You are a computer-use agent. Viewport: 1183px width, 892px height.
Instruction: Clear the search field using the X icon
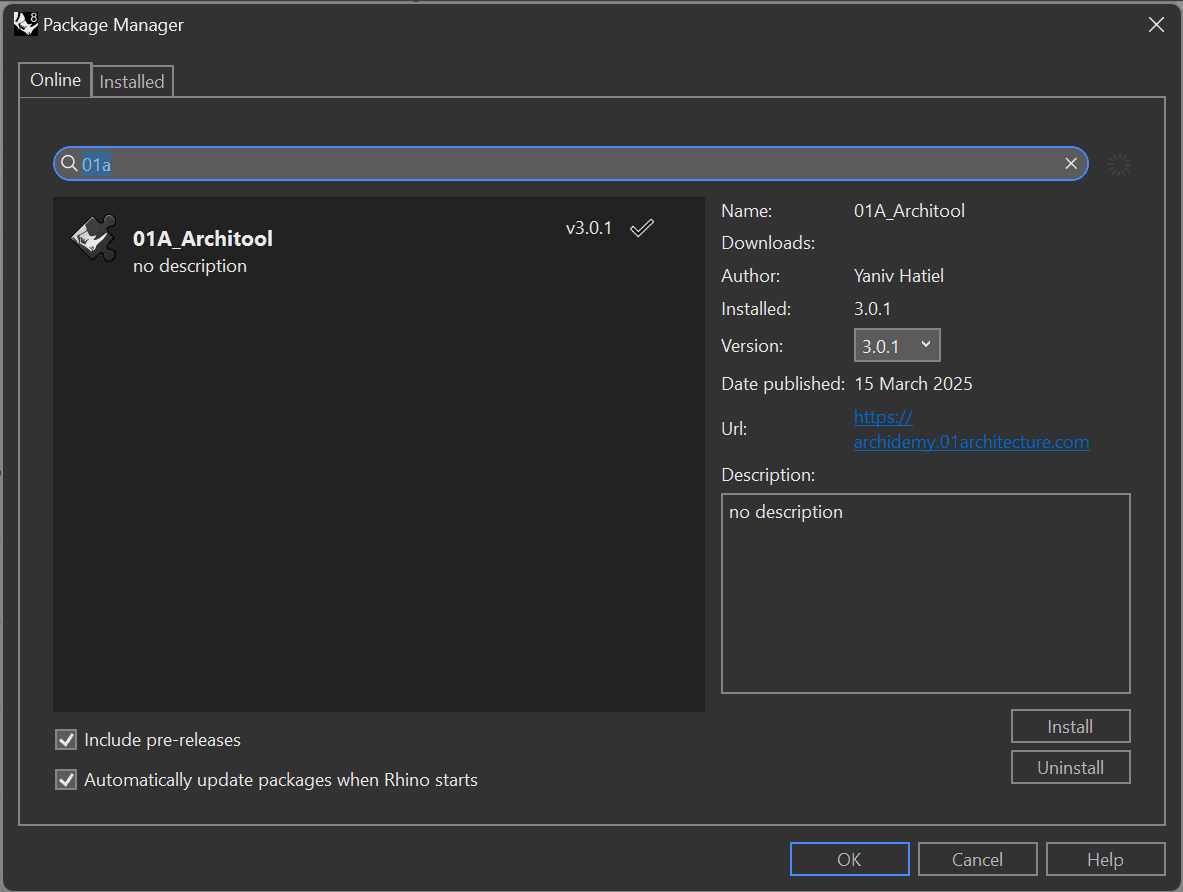click(1070, 163)
